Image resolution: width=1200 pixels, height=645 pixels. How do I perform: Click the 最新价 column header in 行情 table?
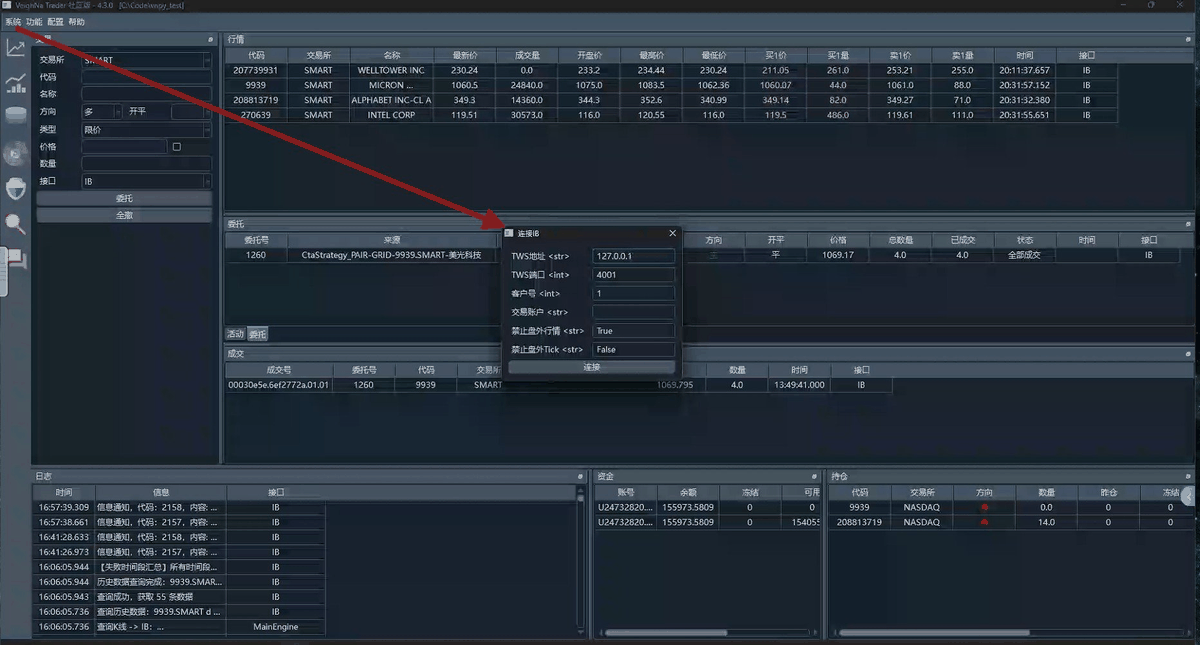point(465,55)
